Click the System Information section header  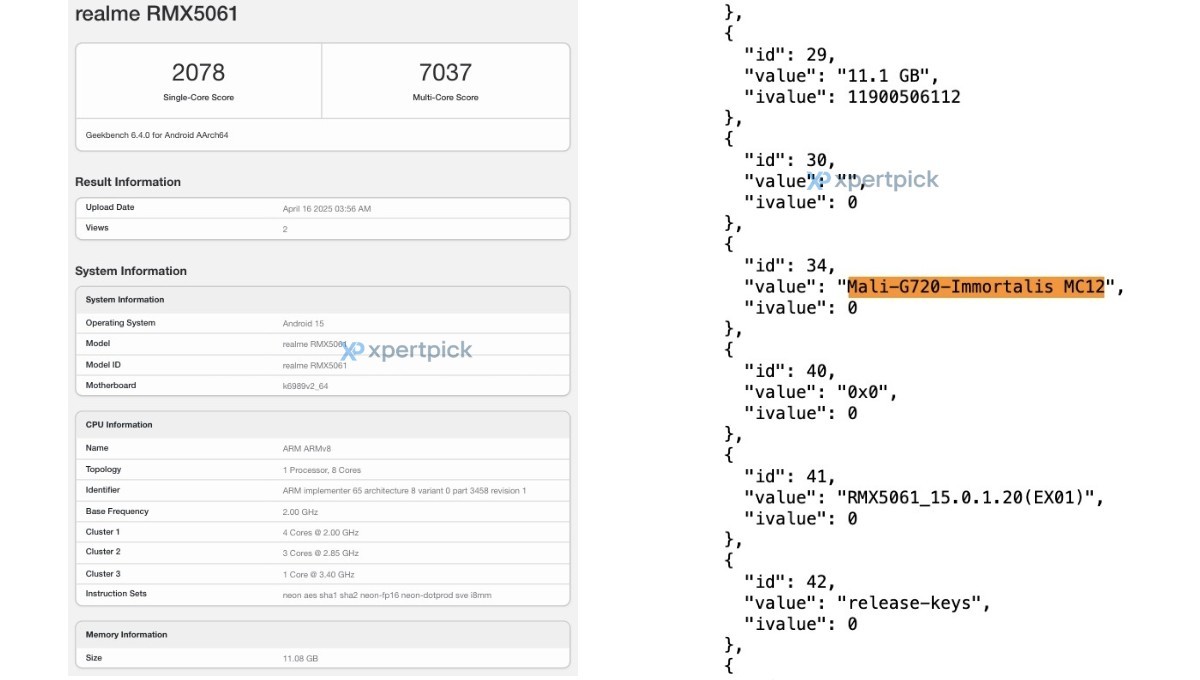pos(131,271)
